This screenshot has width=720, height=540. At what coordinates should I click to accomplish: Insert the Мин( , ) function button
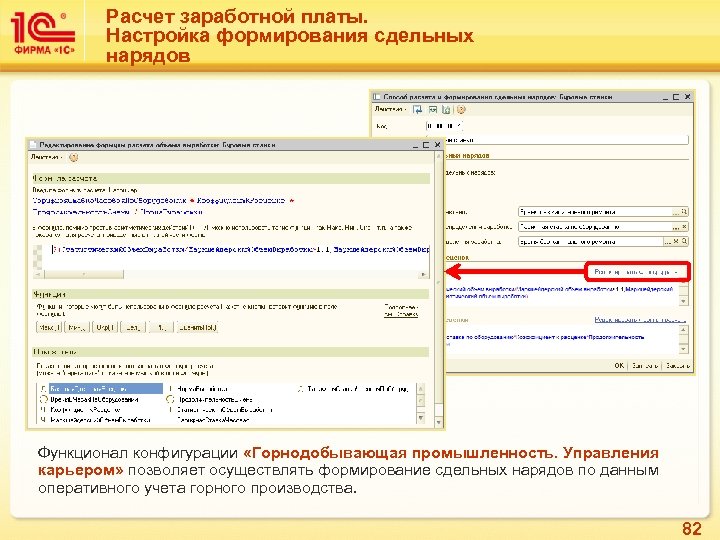click(x=77, y=327)
